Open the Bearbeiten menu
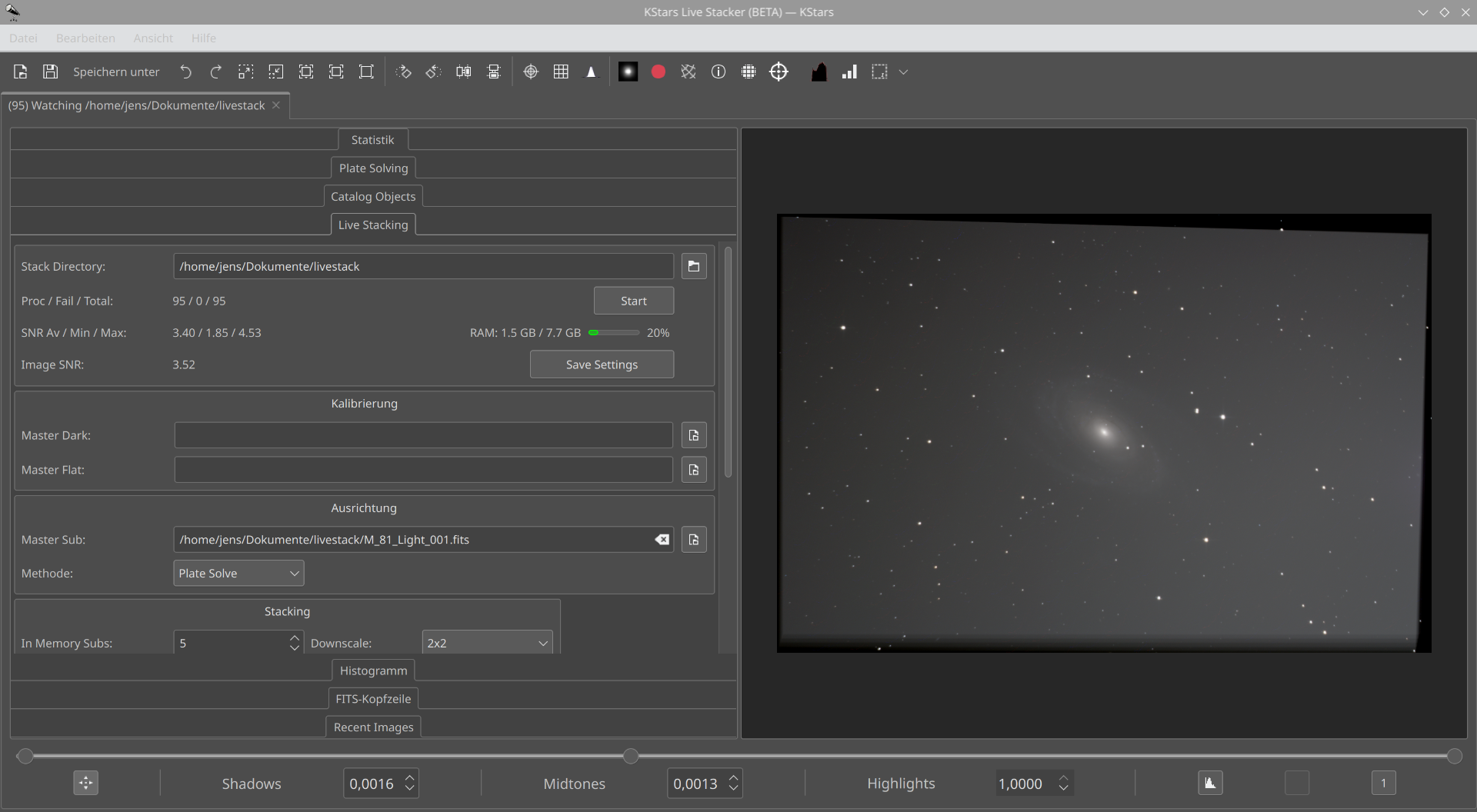 [85, 38]
